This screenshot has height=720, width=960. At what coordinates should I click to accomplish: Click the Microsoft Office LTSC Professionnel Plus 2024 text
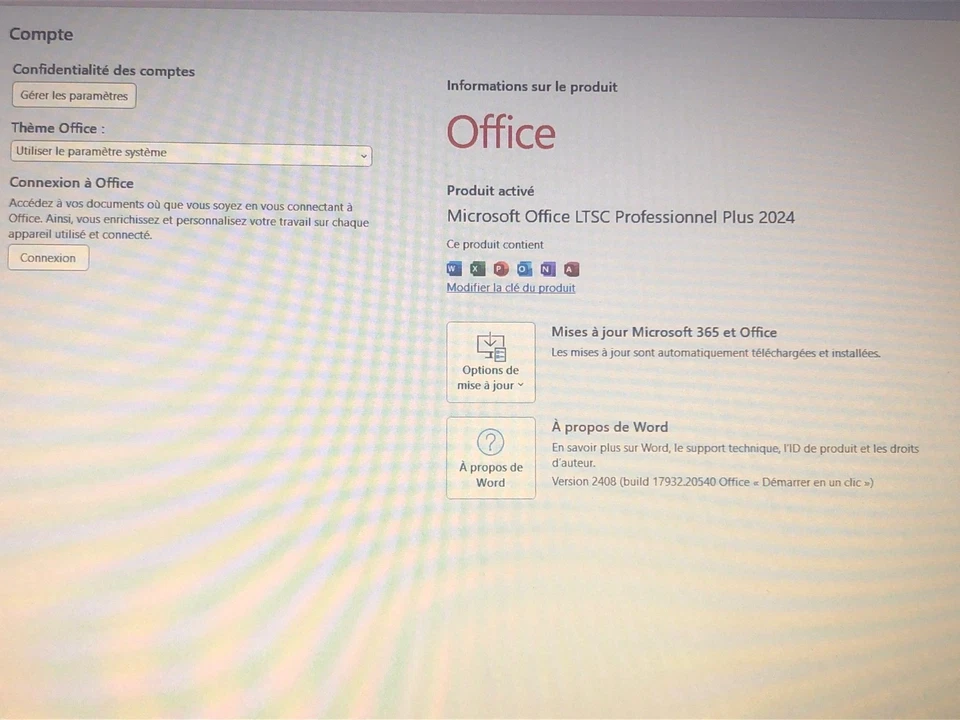click(620, 217)
